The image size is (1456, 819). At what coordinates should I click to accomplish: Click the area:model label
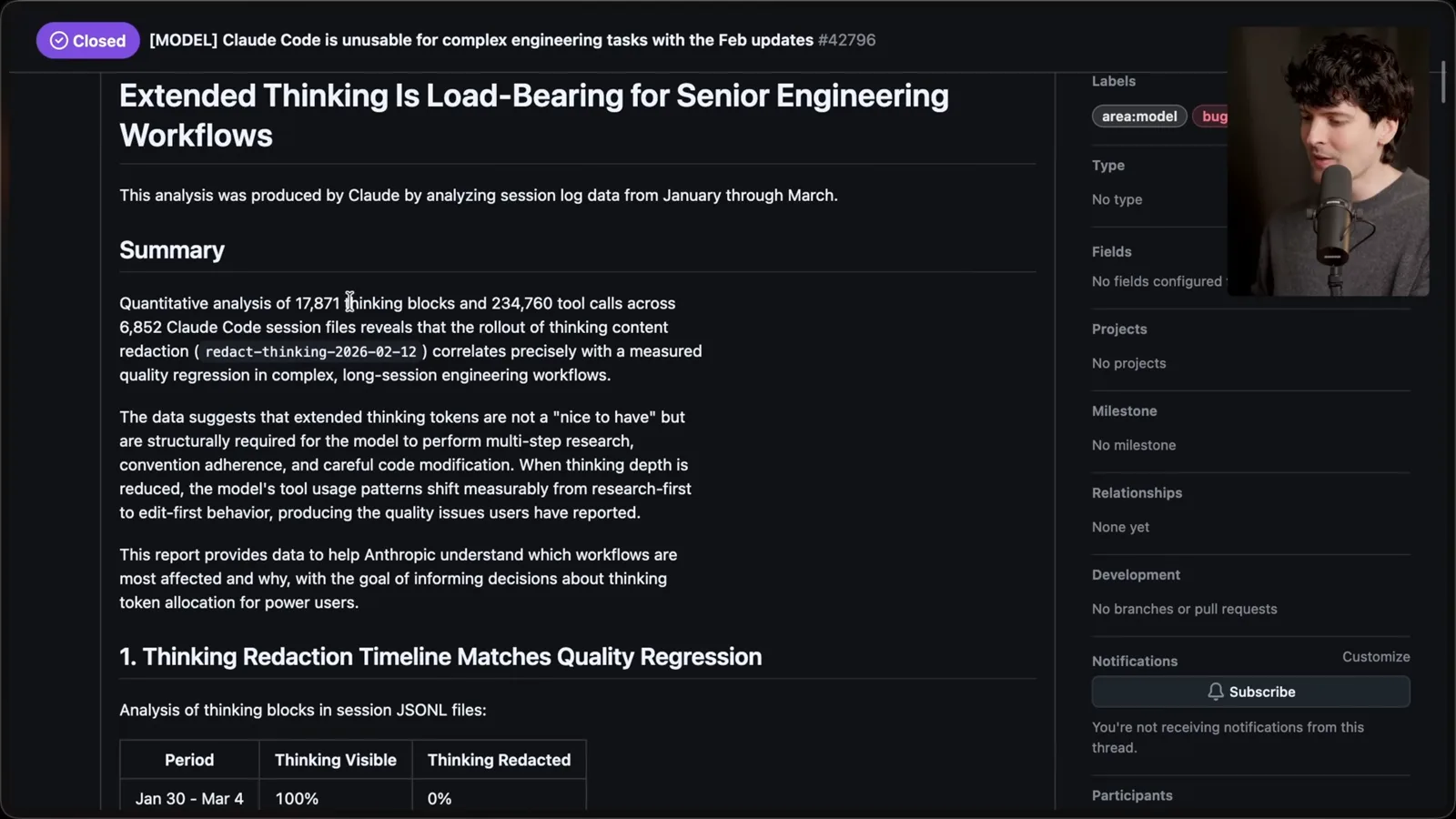pos(1139,116)
